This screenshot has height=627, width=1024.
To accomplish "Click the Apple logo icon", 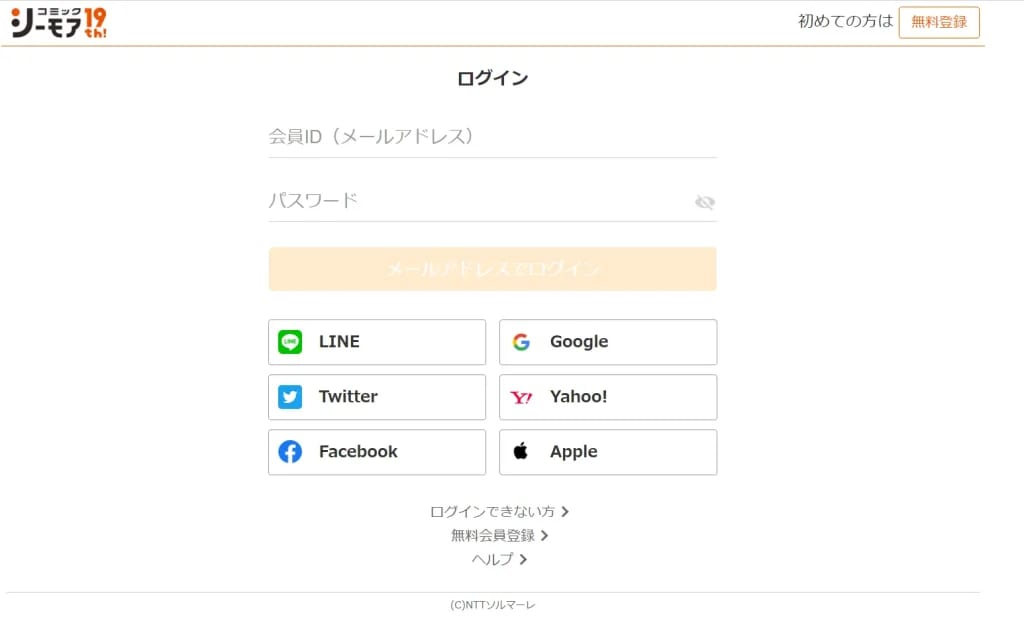I will [521, 452].
